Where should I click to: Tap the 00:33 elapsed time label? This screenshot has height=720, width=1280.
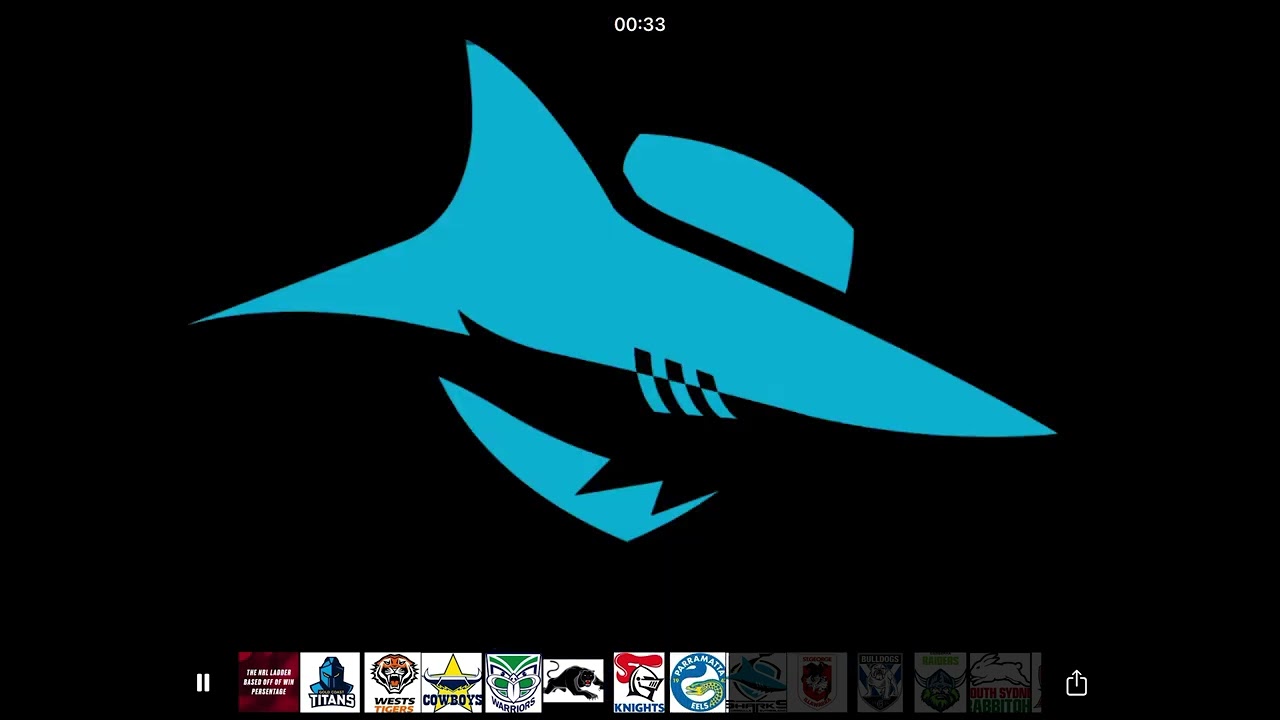coord(640,24)
